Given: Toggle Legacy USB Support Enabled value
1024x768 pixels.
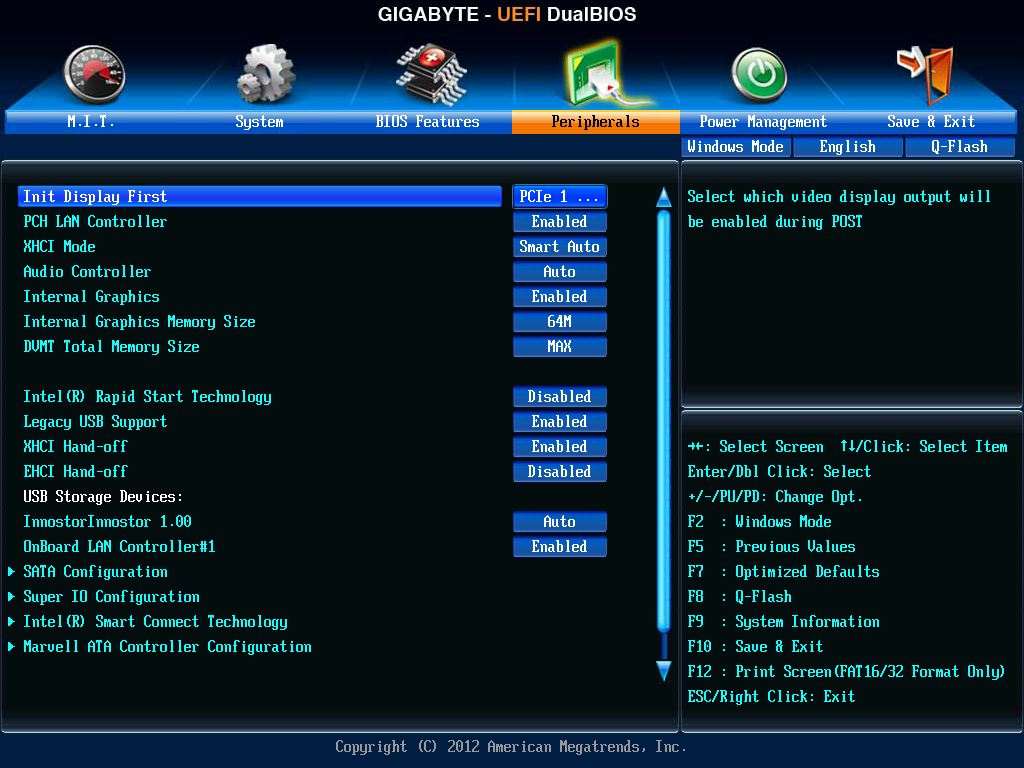Looking at the screenshot, I should coord(560,421).
